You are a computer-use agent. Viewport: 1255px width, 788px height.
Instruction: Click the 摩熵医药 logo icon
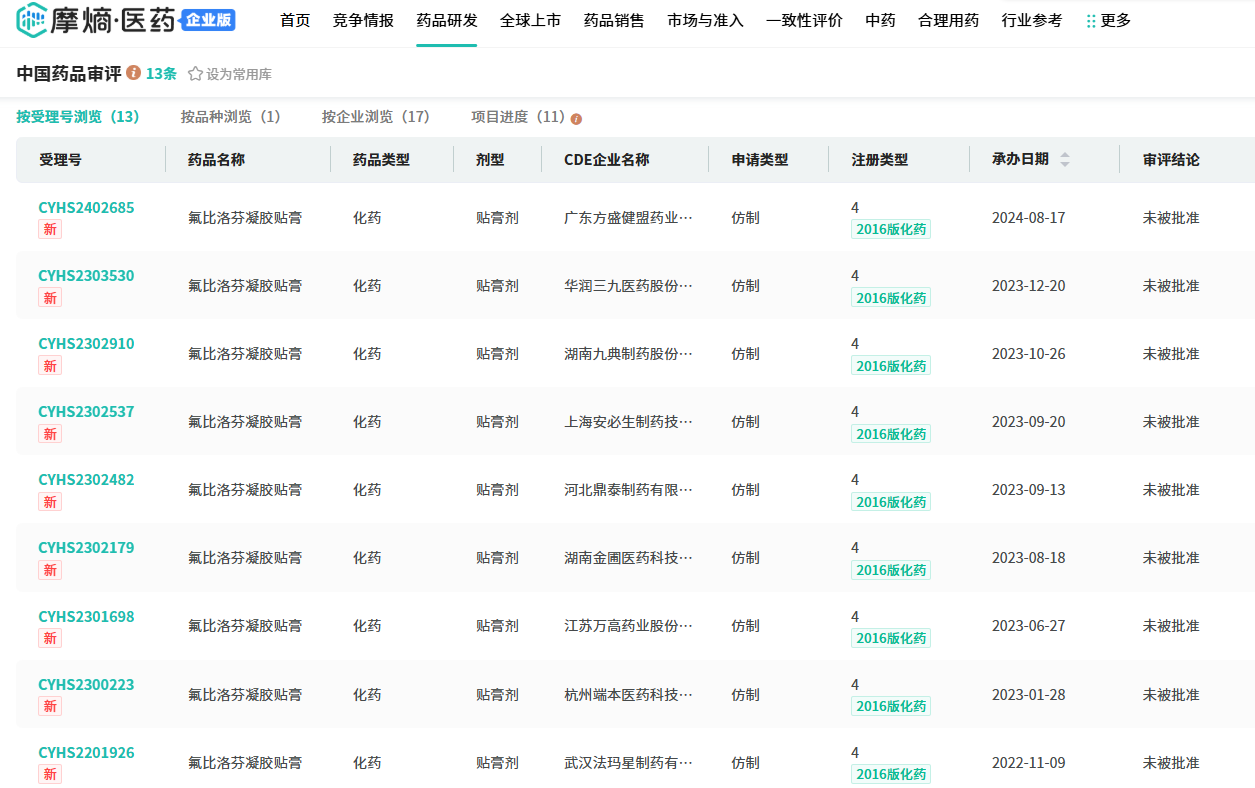click(31, 20)
